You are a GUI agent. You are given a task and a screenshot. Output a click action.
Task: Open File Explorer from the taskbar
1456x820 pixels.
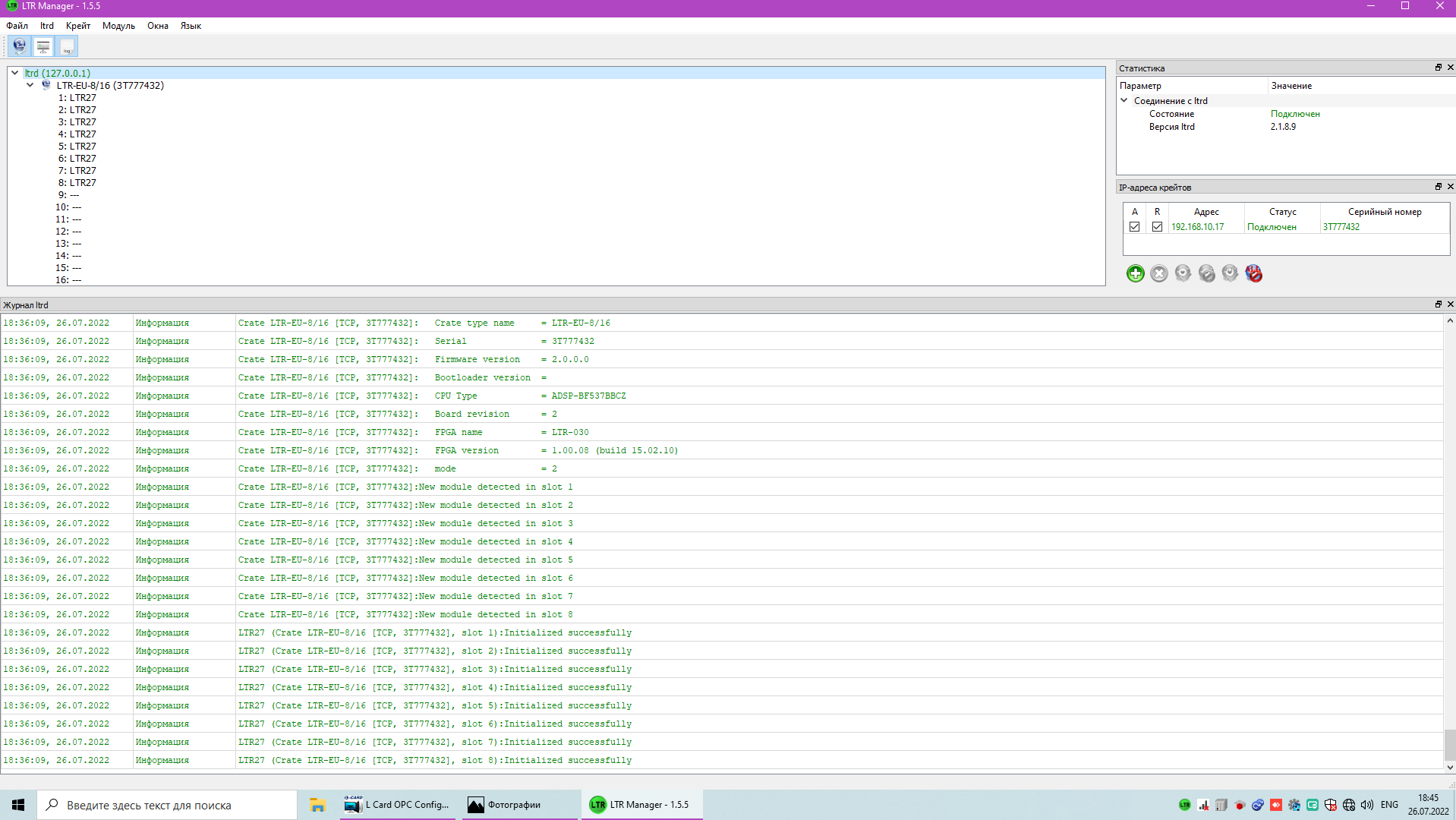pos(317,805)
